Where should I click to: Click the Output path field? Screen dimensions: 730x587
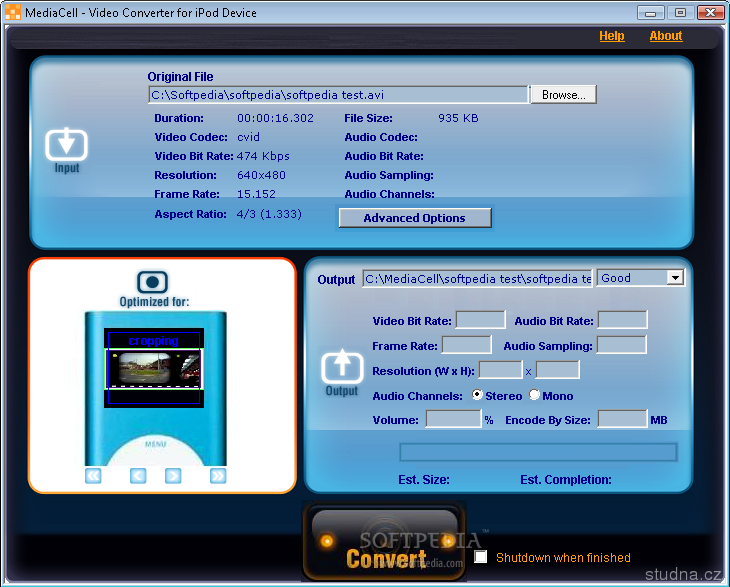477,278
